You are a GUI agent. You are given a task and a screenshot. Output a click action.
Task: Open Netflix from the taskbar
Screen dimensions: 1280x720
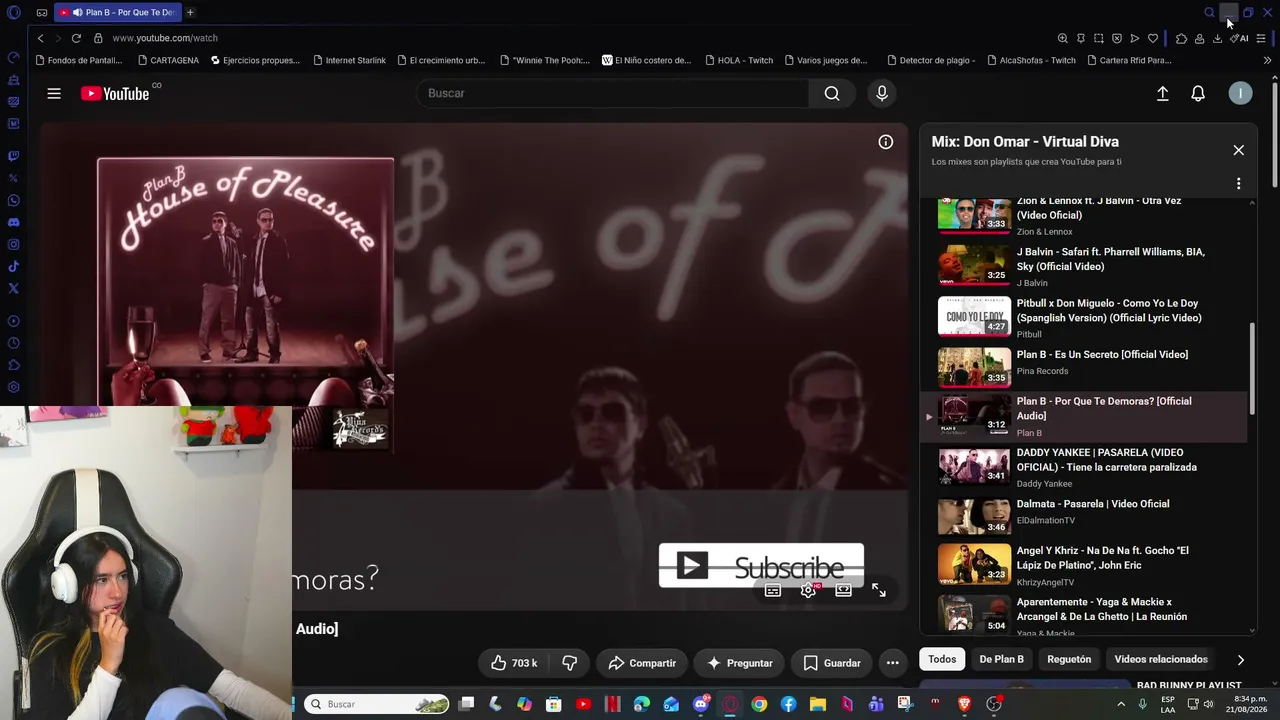pos(612,704)
